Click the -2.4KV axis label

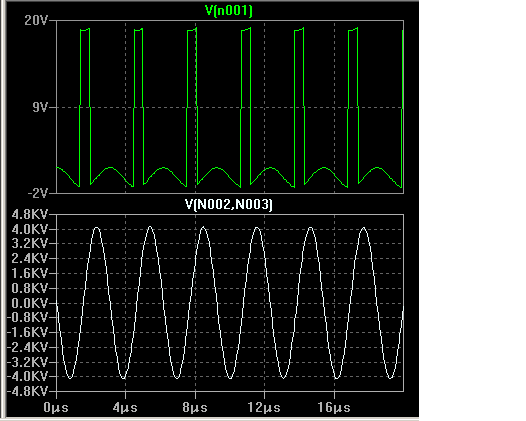28,347
